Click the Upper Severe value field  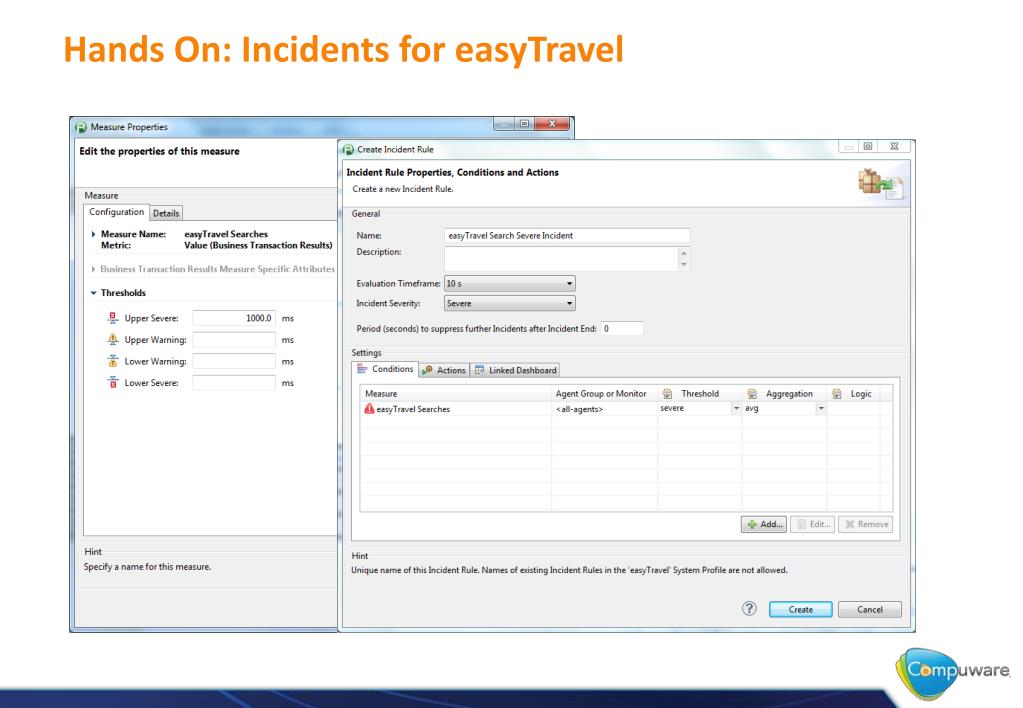pos(234,318)
